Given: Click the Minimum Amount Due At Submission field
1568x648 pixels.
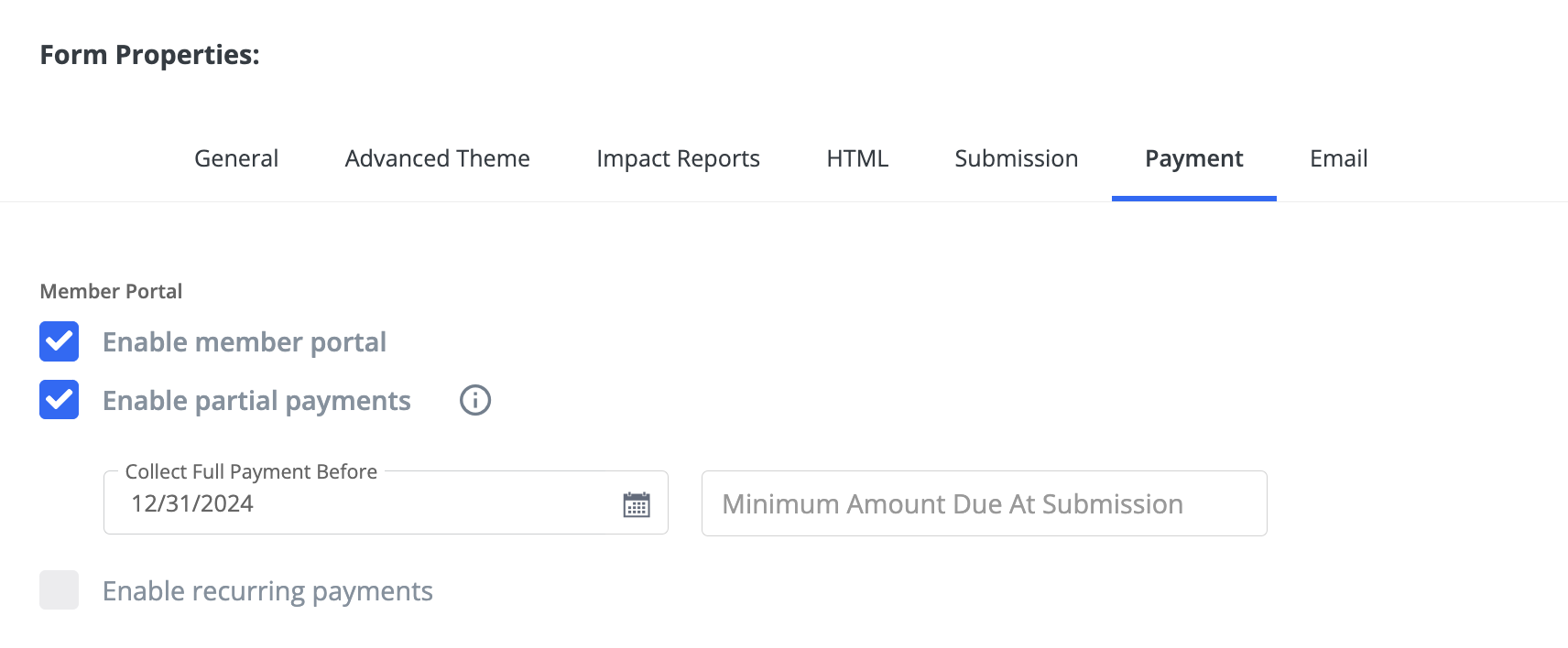Looking at the screenshot, I should pyautogui.click(x=984, y=503).
